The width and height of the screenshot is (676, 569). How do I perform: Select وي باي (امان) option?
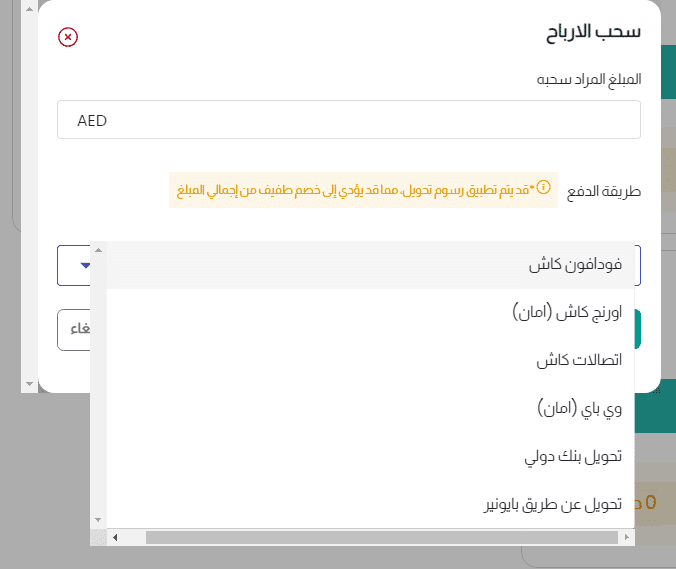(579, 408)
